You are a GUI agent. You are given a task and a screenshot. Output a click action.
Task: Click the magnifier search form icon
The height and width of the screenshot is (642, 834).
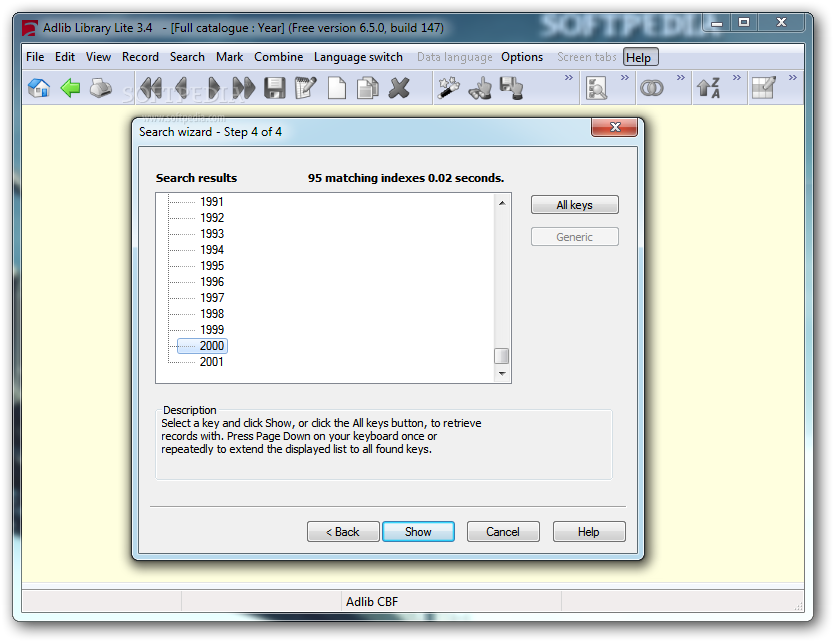coord(596,88)
